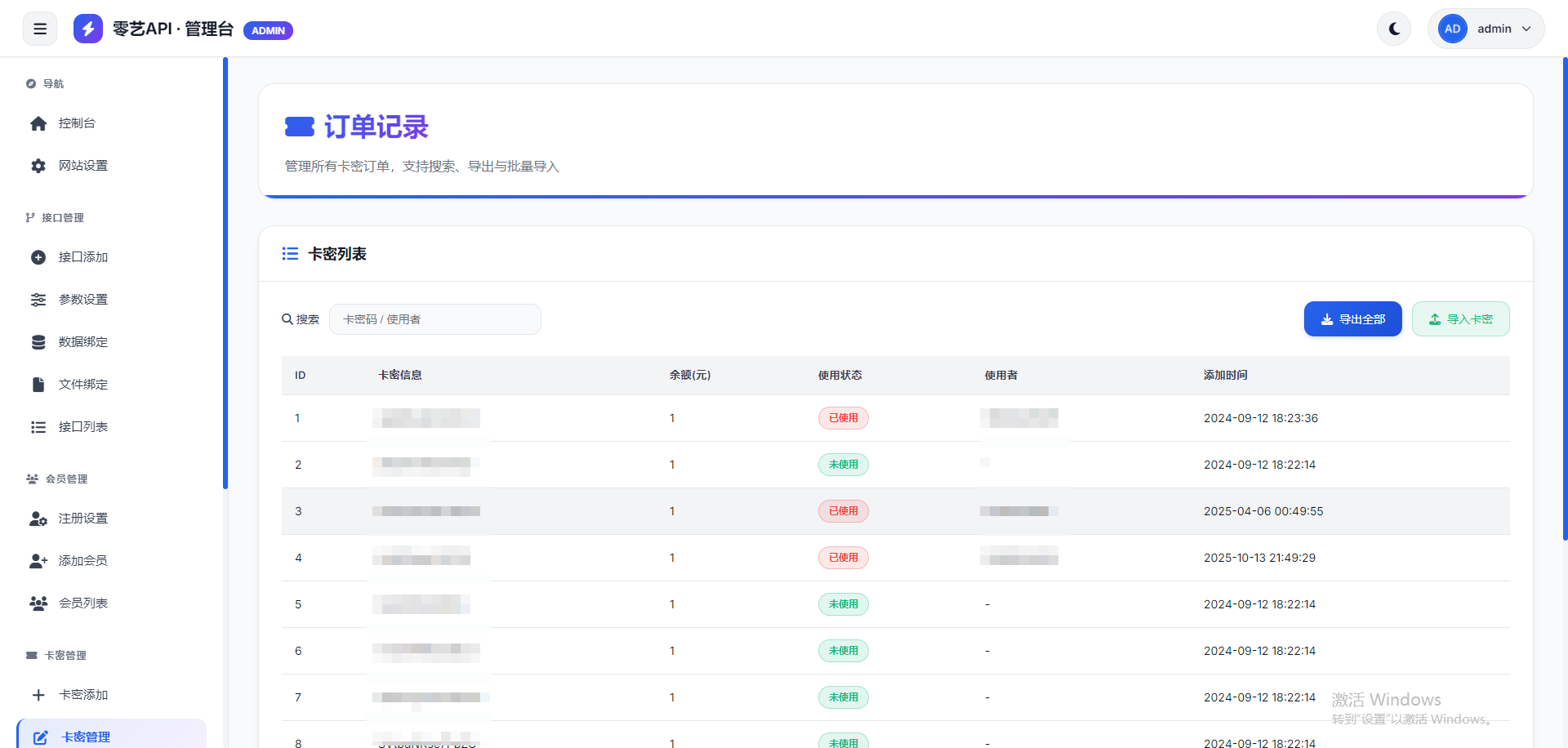Viewport: 1568px width, 748px height.
Task: Select the active 卡密管理 menu item
Action: (x=86, y=737)
